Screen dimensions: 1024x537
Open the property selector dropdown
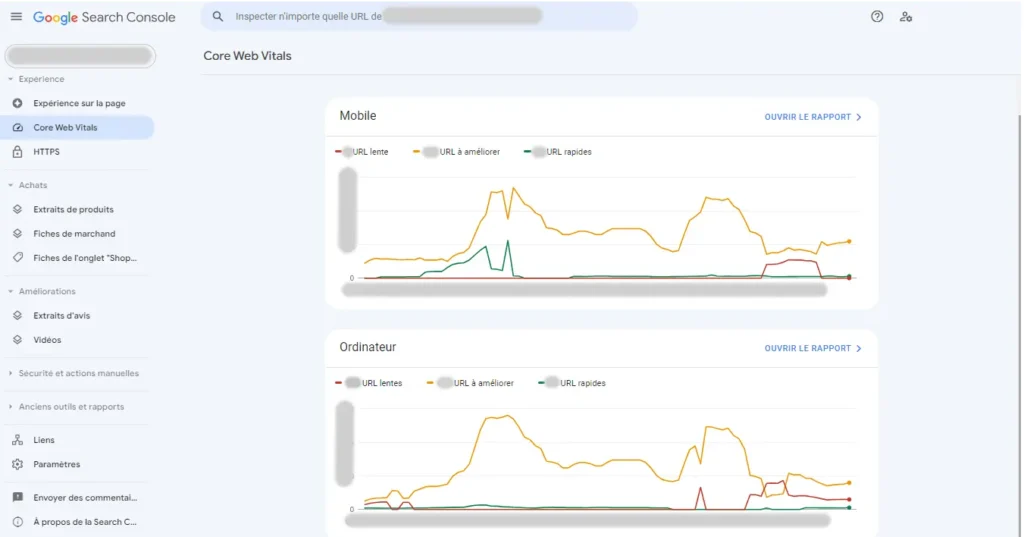click(80, 56)
